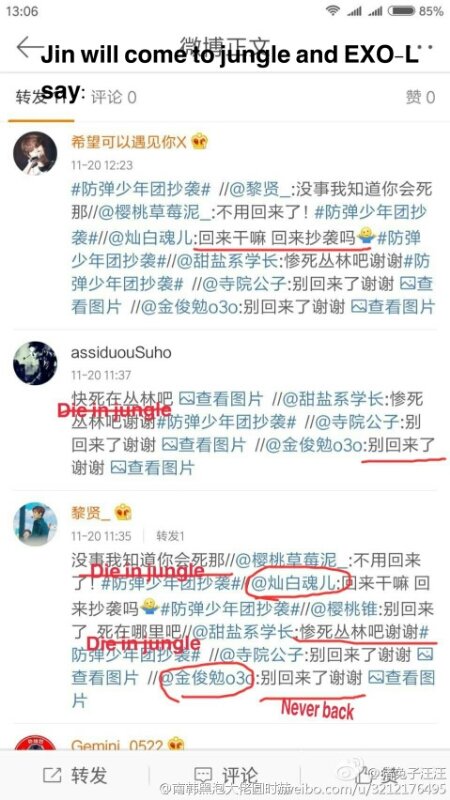The height and width of the screenshot is (800, 450).
Task: Open mention @樱桃草莓泥_ in first post
Action: click(153, 213)
